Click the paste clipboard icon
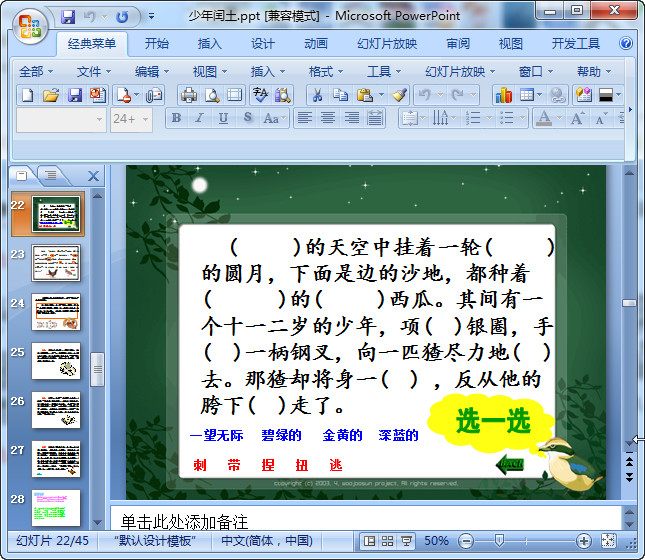Image resolution: width=645 pixels, height=560 pixels. point(364,95)
